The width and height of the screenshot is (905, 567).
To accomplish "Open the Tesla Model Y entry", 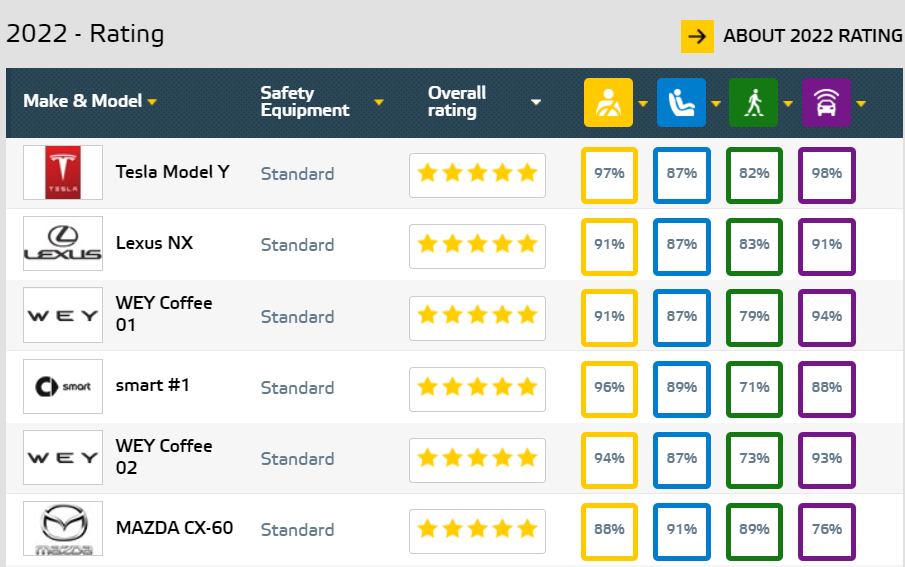I will coord(172,172).
